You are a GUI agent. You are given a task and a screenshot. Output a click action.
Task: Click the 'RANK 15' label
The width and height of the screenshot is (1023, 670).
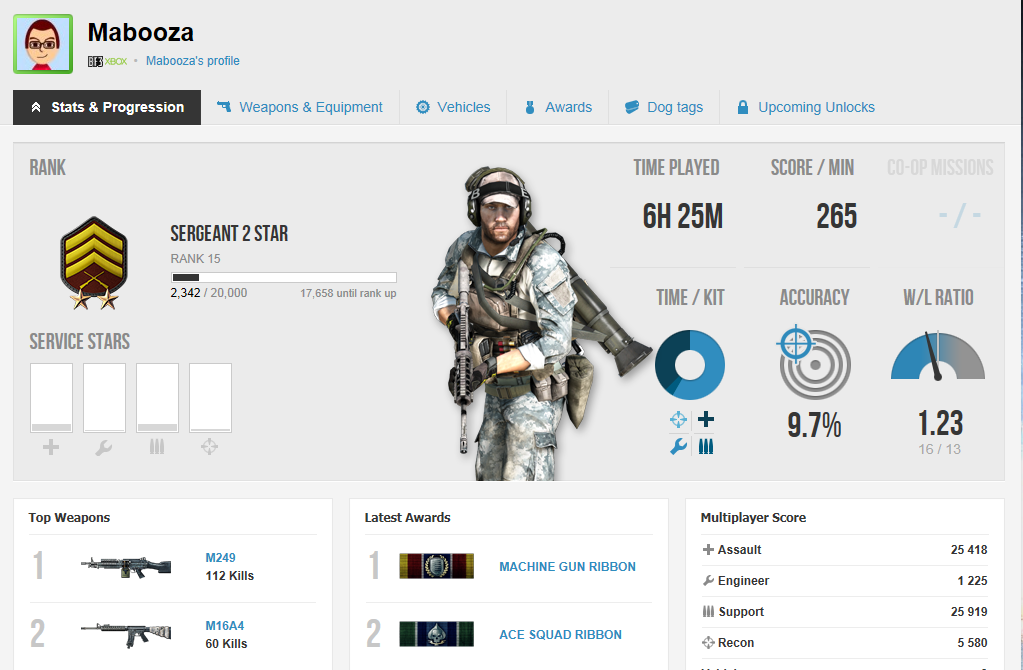pyautogui.click(x=195, y=258)
